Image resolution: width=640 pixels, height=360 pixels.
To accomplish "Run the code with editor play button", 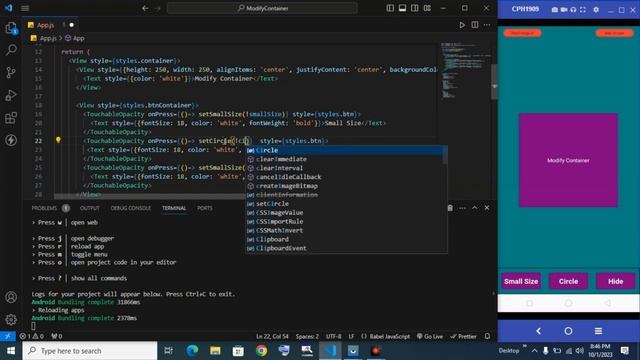I will click(462, 25).
